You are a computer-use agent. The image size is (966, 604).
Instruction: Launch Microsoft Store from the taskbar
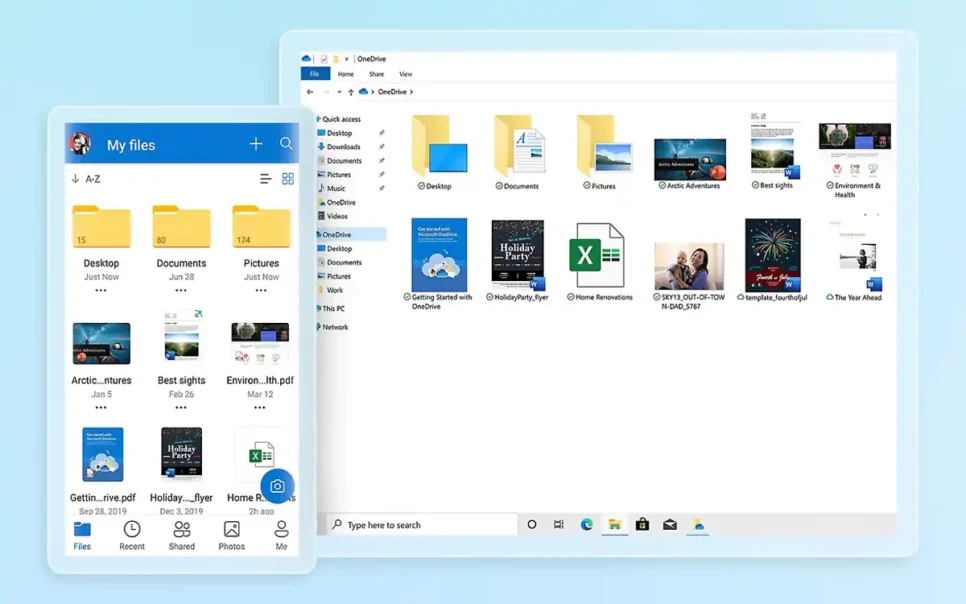click(x=643, y=523)
